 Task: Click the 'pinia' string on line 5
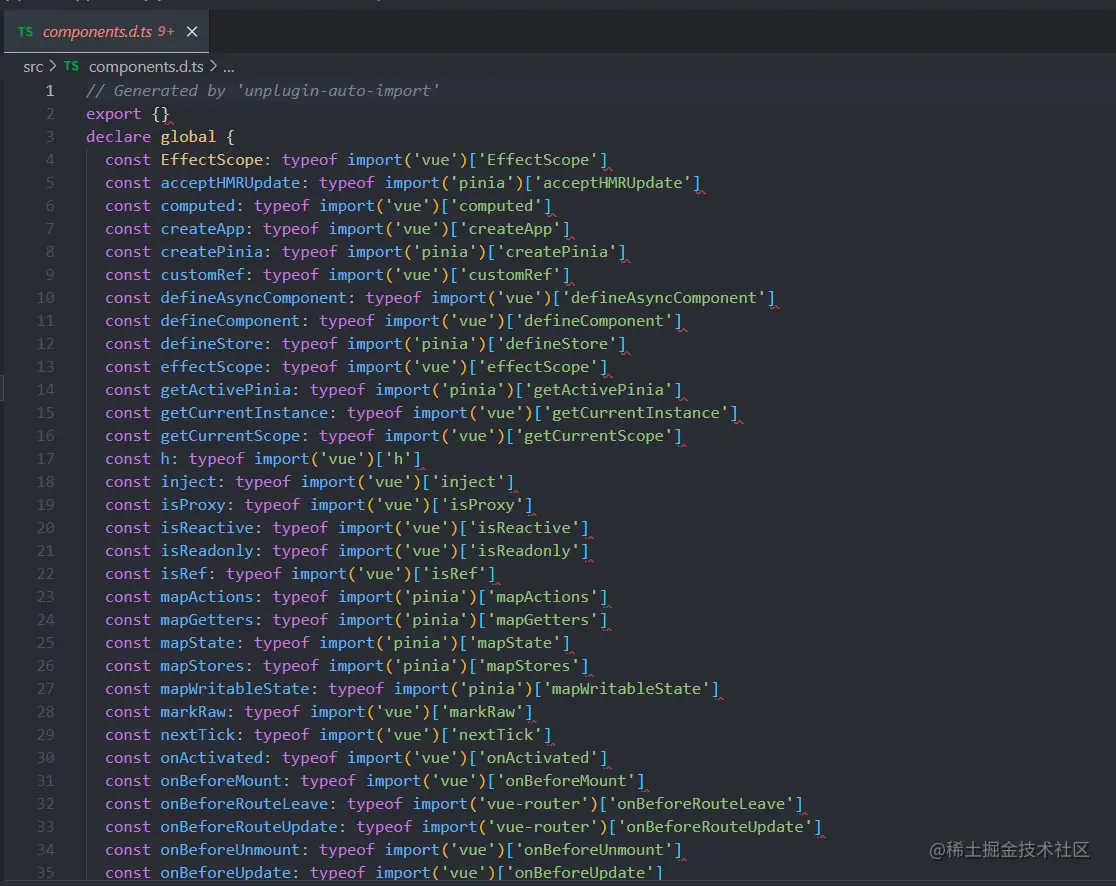point(483,183)
